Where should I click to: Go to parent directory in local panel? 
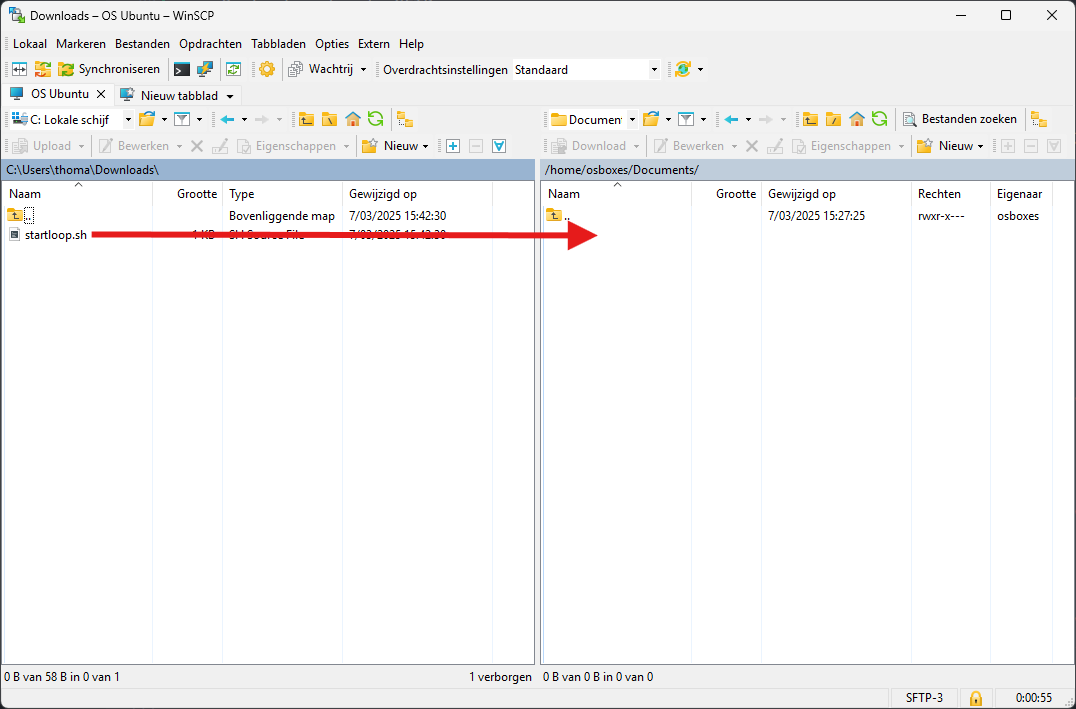pos(306,118)
